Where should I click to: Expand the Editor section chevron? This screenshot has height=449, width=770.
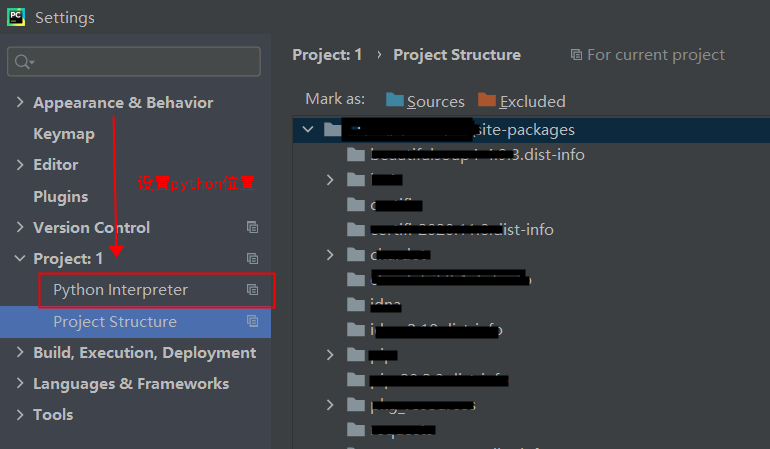coord(20,165)
